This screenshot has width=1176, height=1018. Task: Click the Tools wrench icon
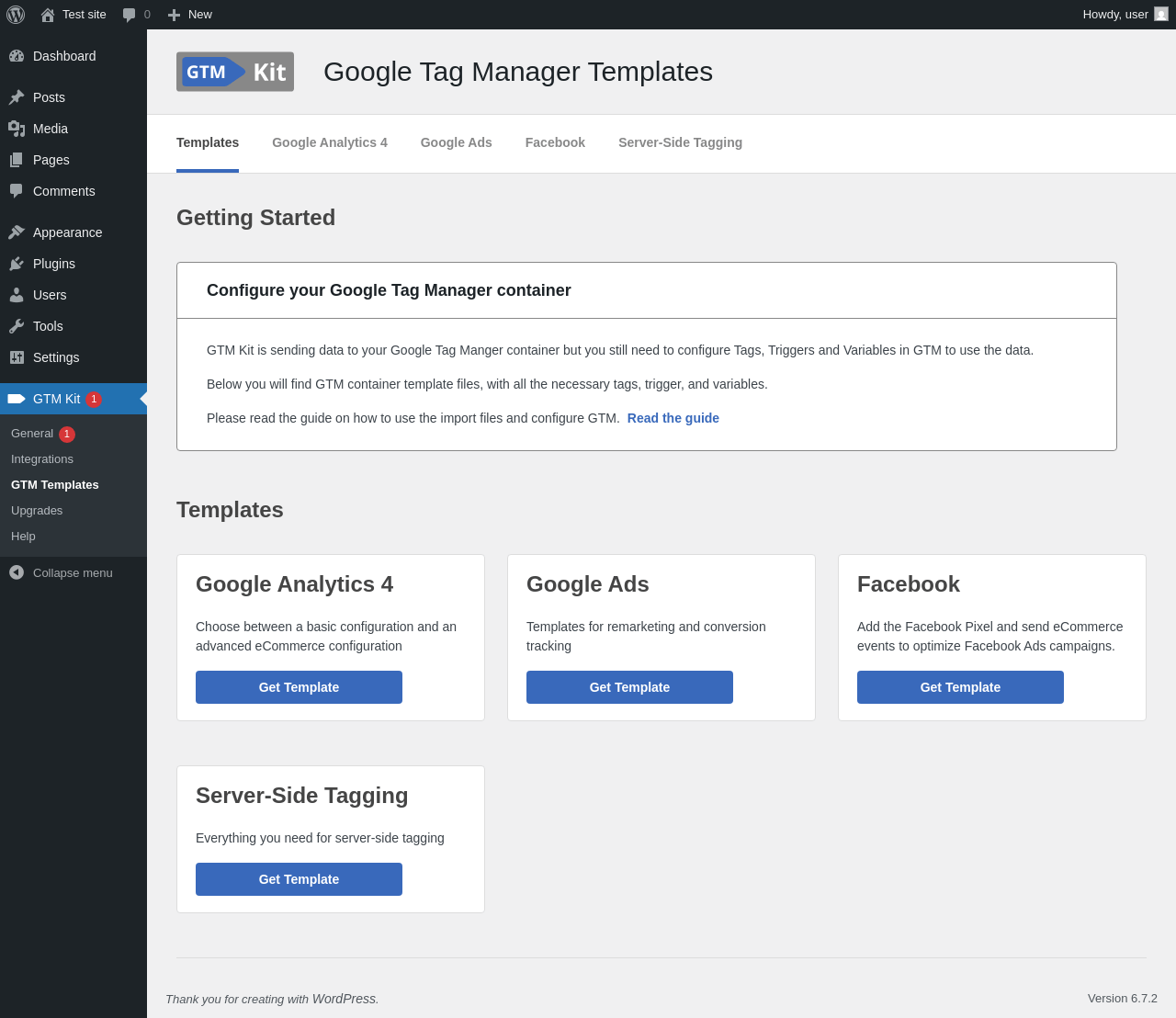coord(17,326)
